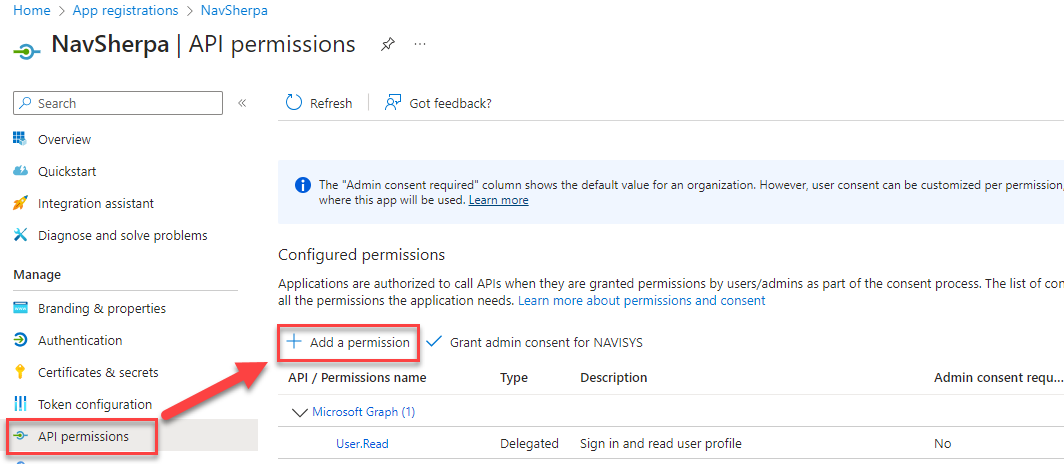The width and height of the screenshot is (1064, 464).
Task: Click the Refresh icon
Action: pos(294,102)
